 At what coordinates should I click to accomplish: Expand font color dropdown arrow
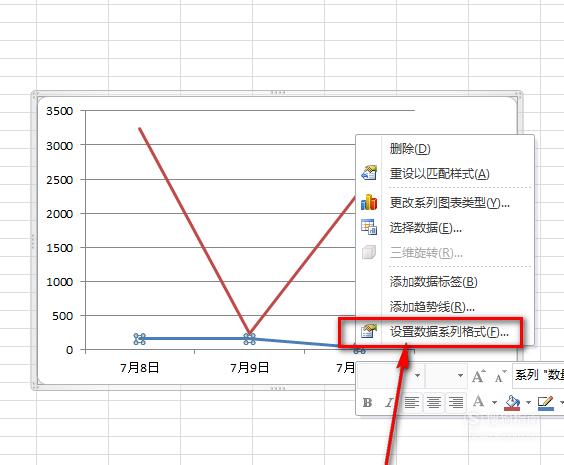click(x=495, y=402)
